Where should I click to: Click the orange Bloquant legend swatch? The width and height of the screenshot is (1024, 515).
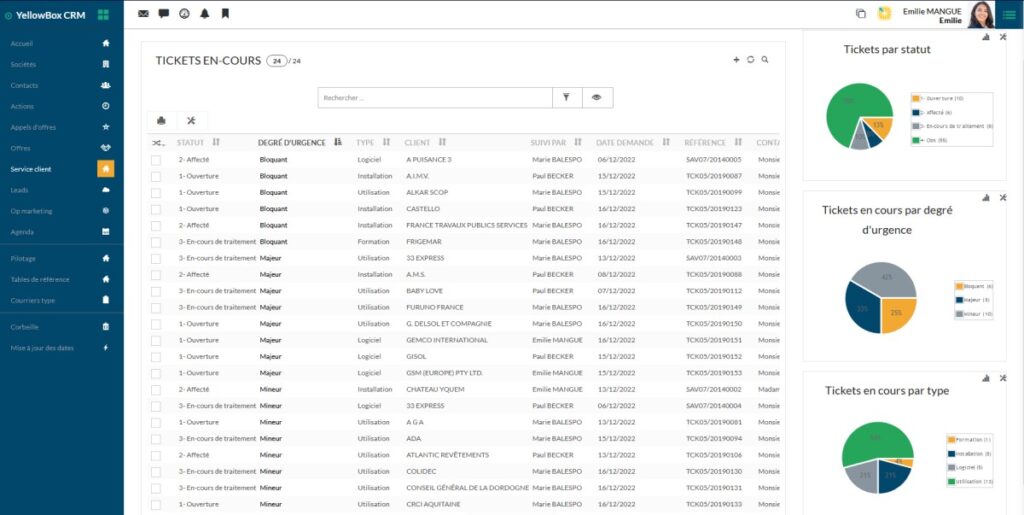tap(957, 286)
